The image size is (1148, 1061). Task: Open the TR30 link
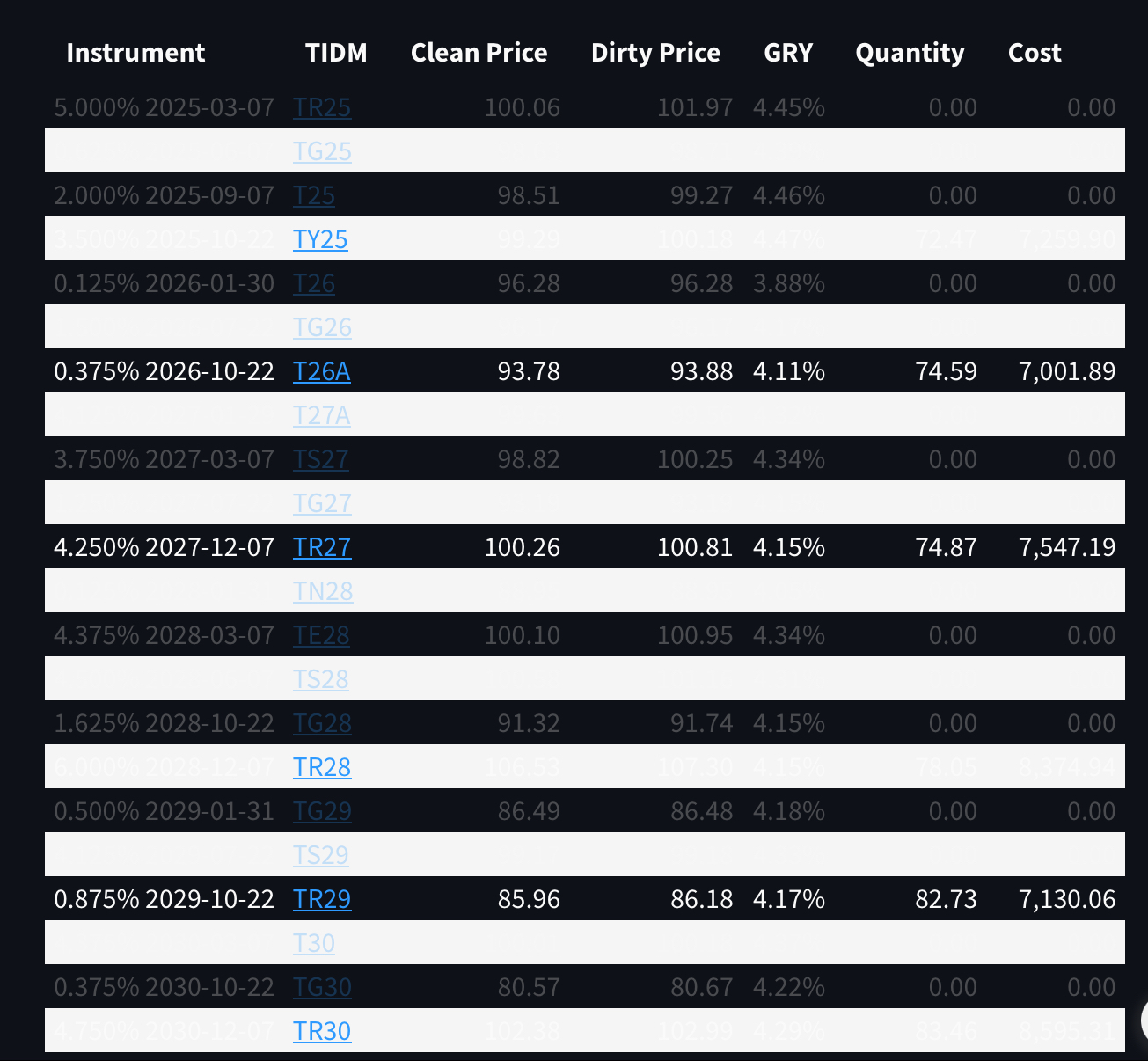click(x=322, y=1031)
